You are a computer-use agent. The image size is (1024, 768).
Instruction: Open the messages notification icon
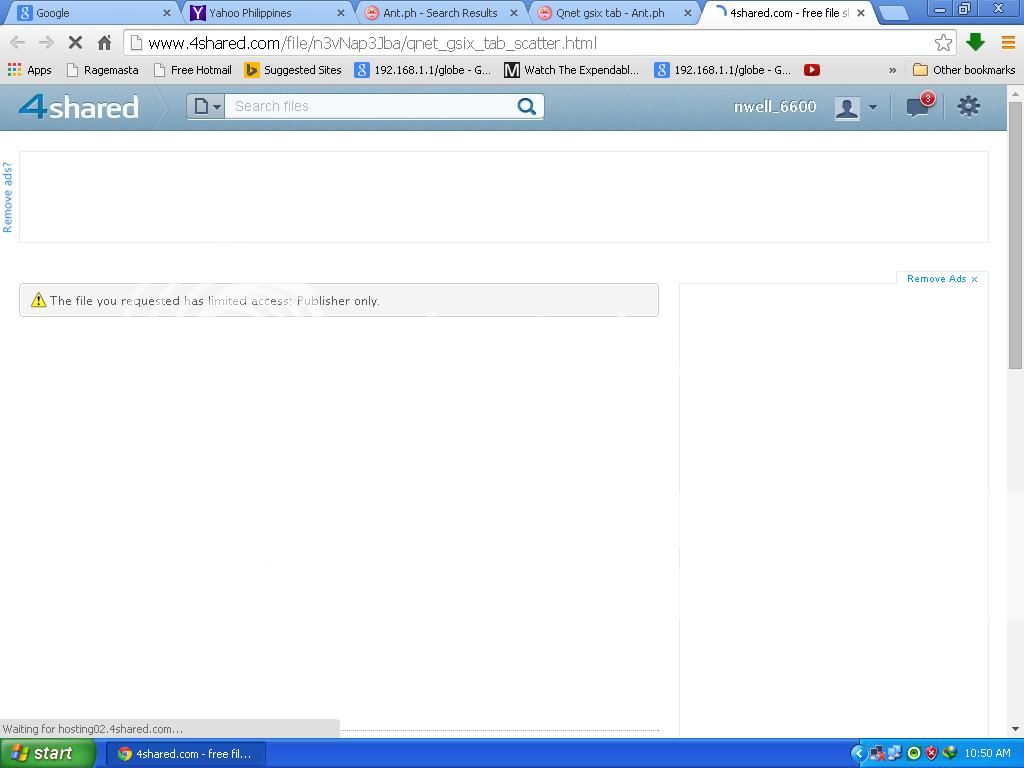(918, 107)
